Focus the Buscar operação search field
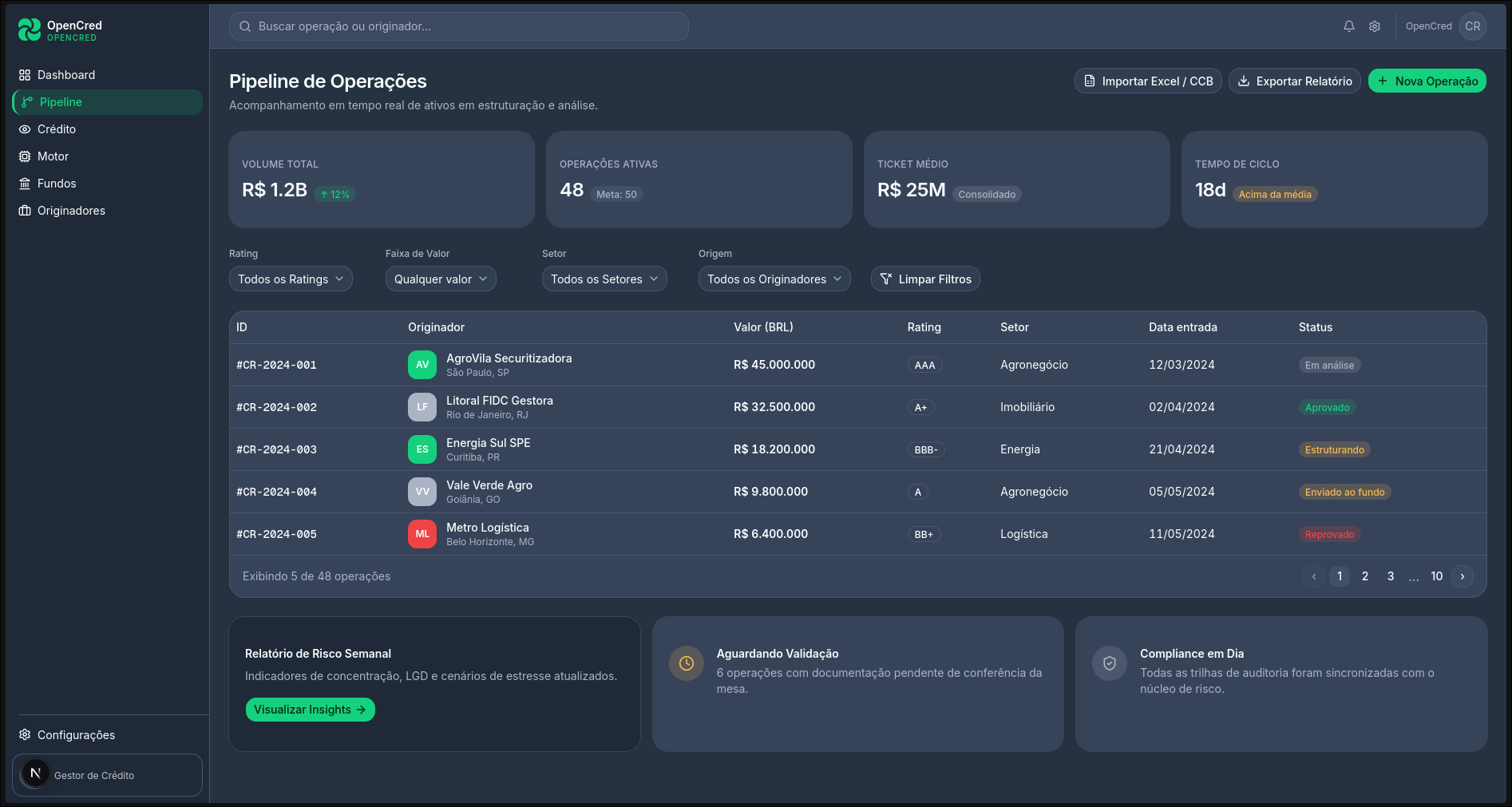The image size is (1512, 807). (459, 26)
